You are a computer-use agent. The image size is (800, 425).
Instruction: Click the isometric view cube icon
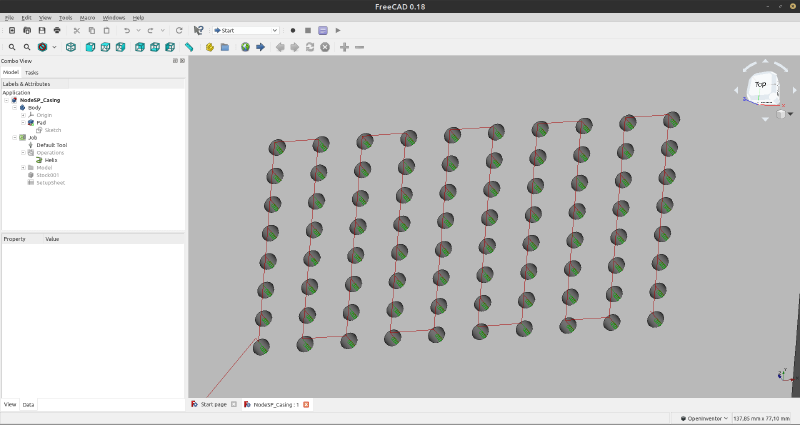pyautogui.click(x=71, y=47)
